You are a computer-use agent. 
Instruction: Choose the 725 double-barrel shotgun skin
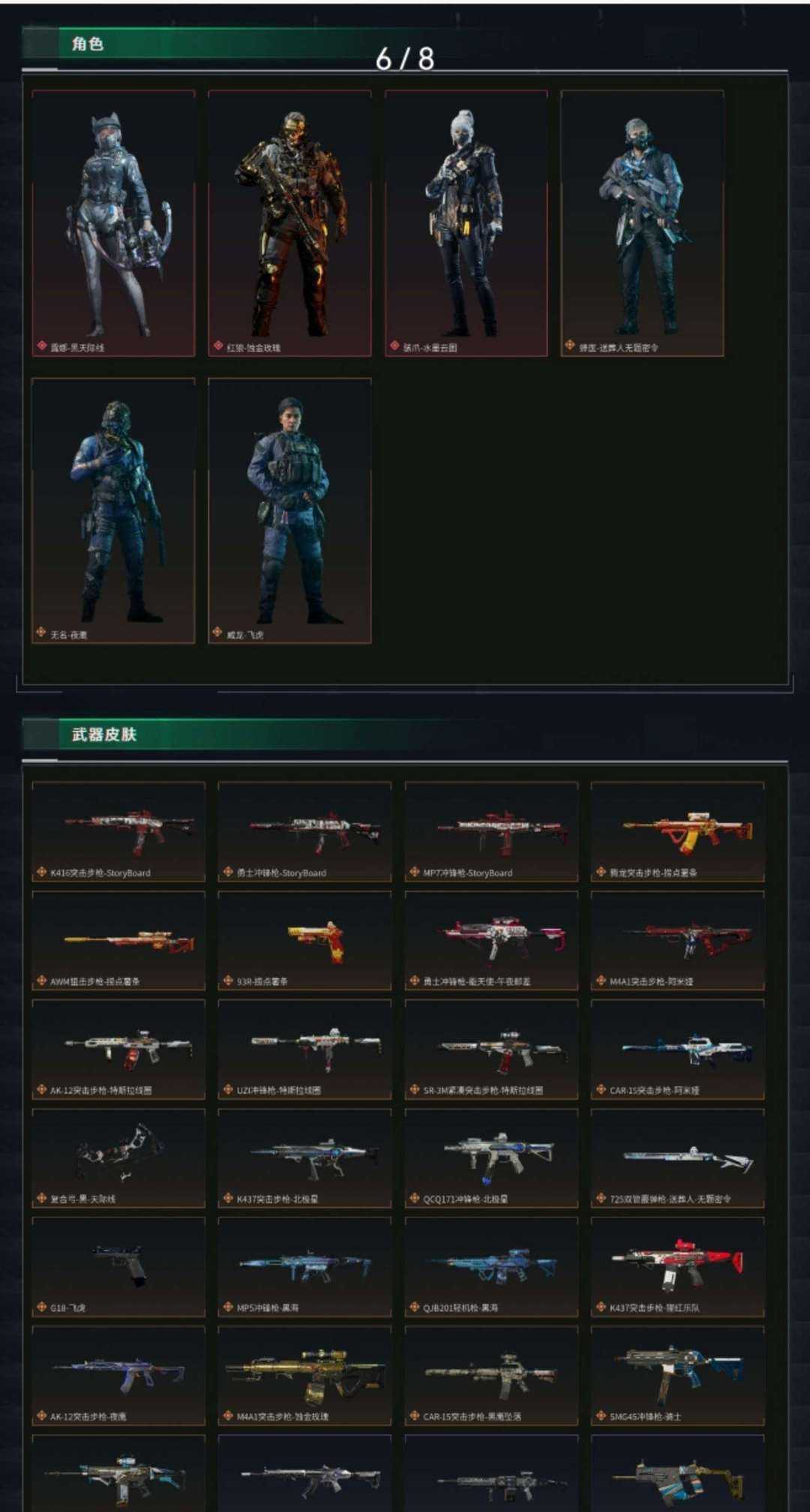point(678,1158)
